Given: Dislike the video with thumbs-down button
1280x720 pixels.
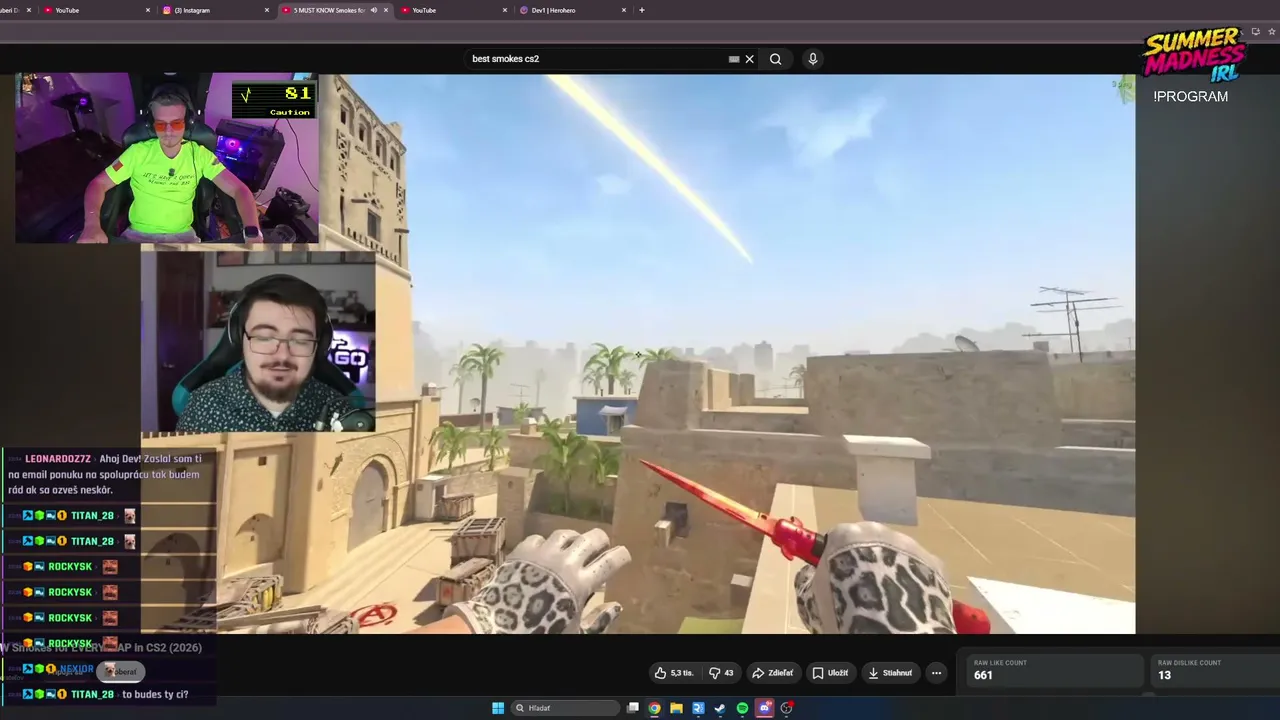Looking at the screenshot, I should [x=721, y=673].
